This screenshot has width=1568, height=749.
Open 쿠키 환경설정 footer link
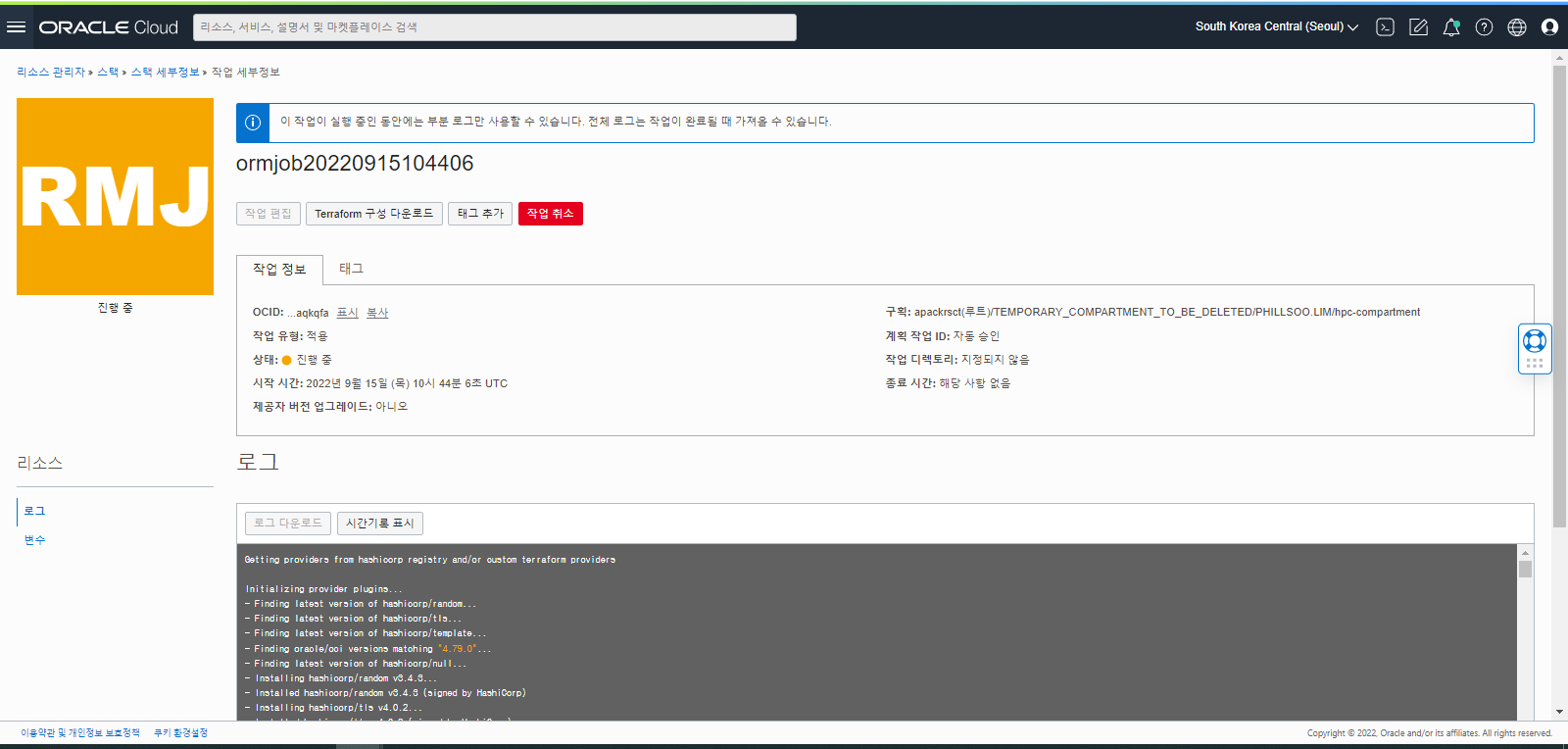[x=180, y=733]
